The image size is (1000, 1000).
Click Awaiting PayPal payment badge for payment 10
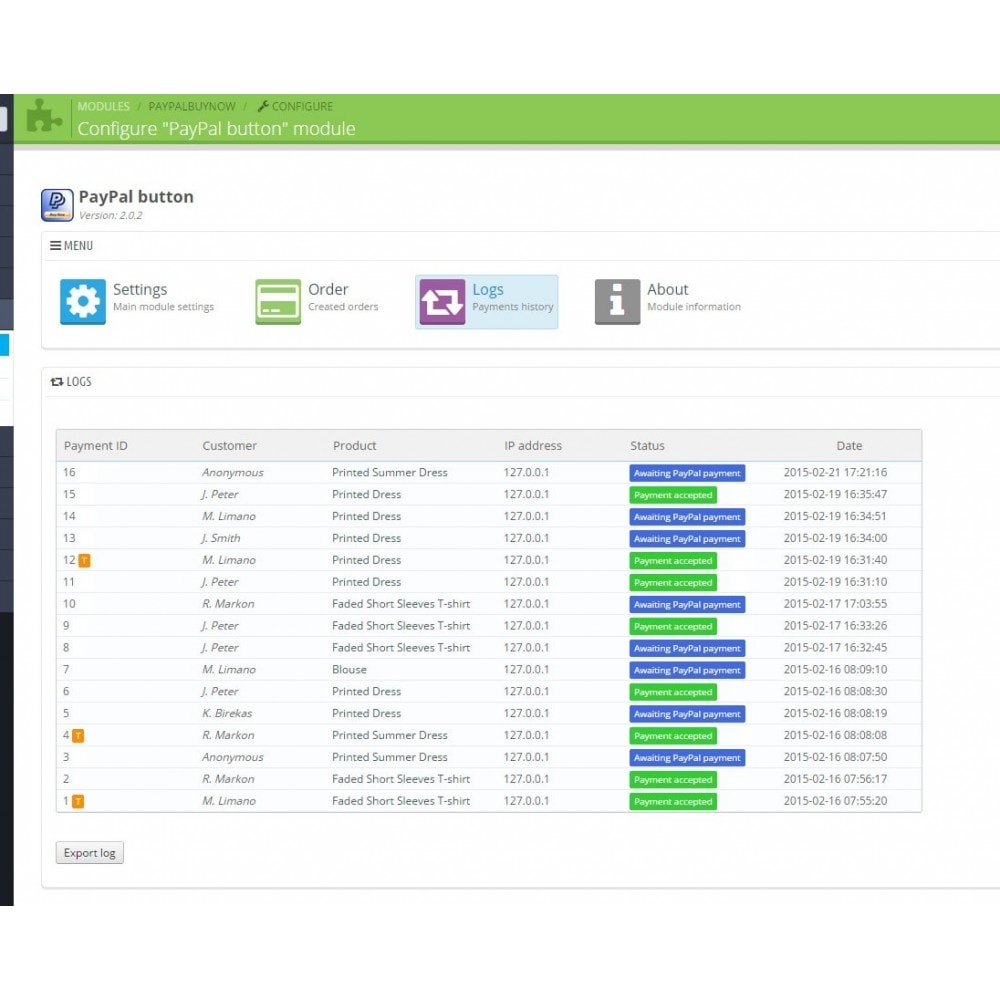pyautogui.click(x=687, y=605)
